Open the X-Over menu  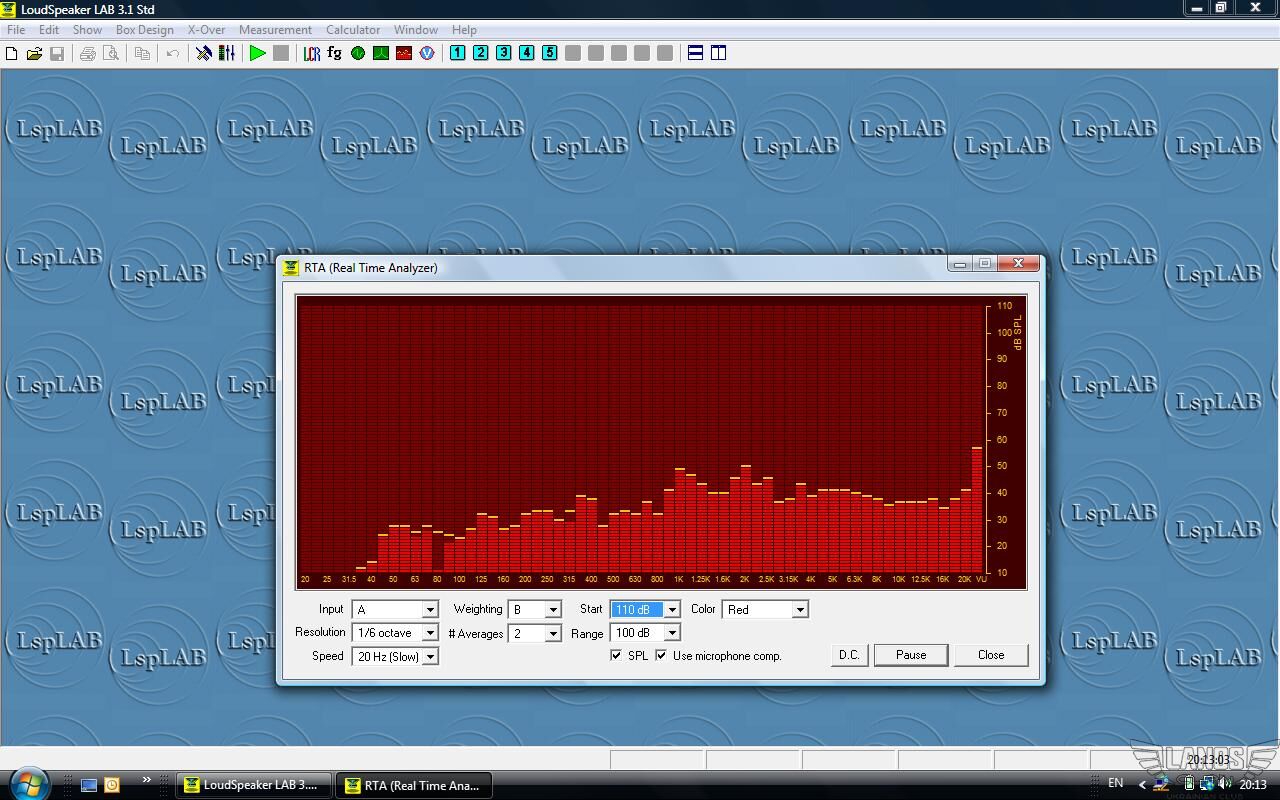[207, 30]
